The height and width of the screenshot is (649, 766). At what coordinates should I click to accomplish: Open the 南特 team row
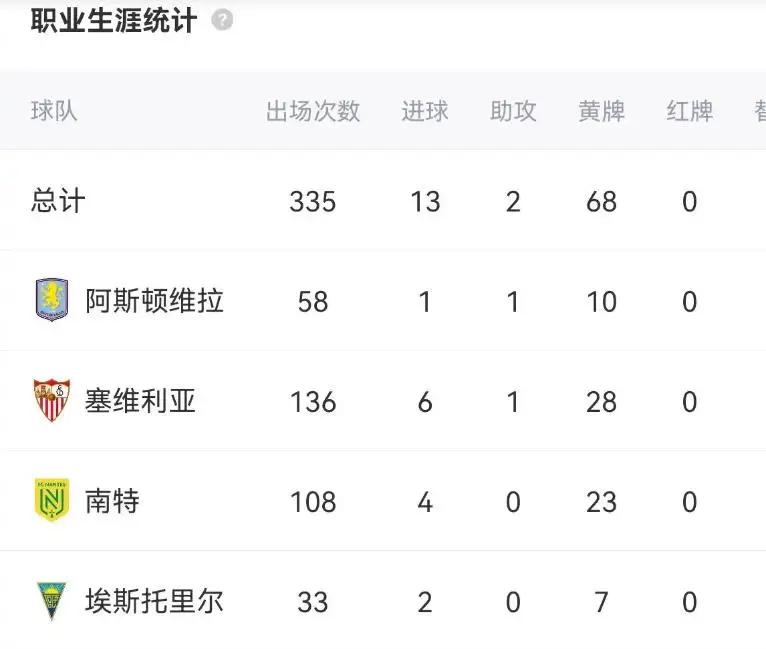click(383, 501)
